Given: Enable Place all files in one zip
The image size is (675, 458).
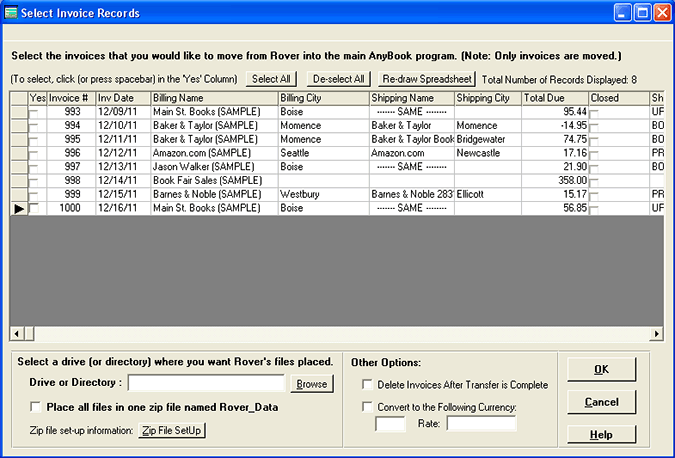Looking at the screenshot, I should pos(37,407).
